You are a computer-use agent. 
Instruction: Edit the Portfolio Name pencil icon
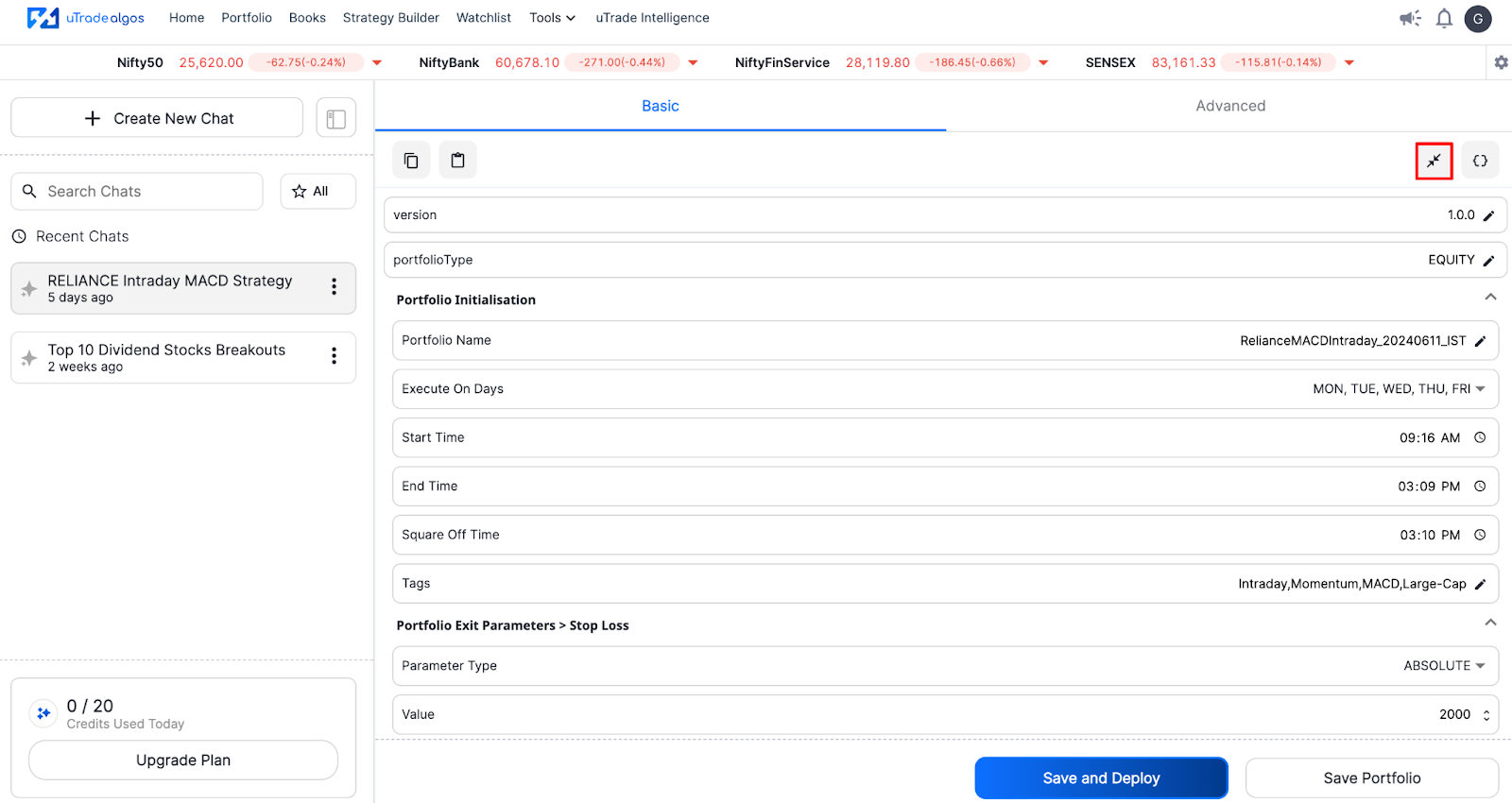tap(1480, 341)
